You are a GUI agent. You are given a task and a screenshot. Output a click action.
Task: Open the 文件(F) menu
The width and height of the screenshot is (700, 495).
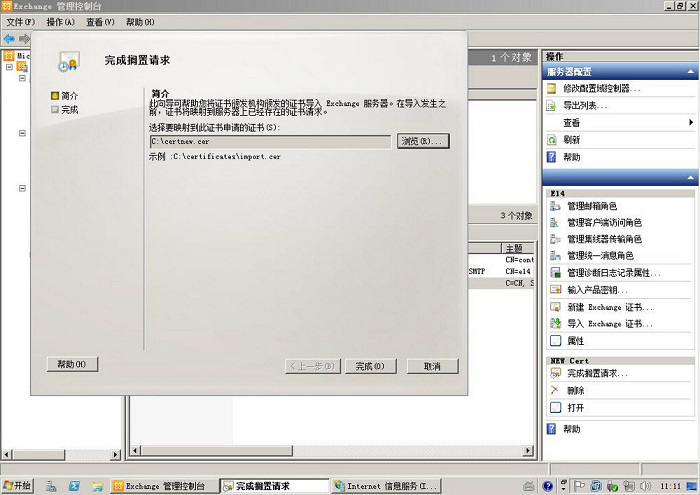click(x=20, y=22)
